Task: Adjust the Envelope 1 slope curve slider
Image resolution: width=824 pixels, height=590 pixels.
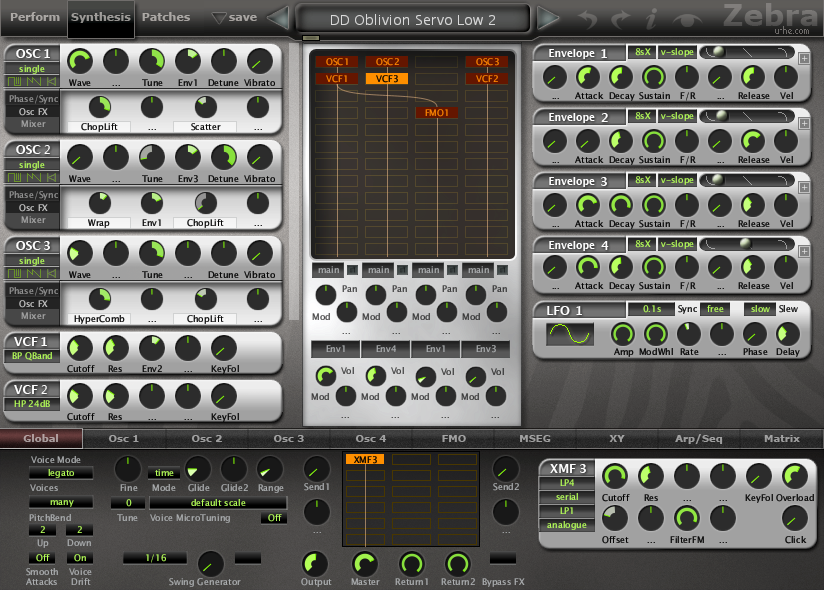Action: coord(746,52)
